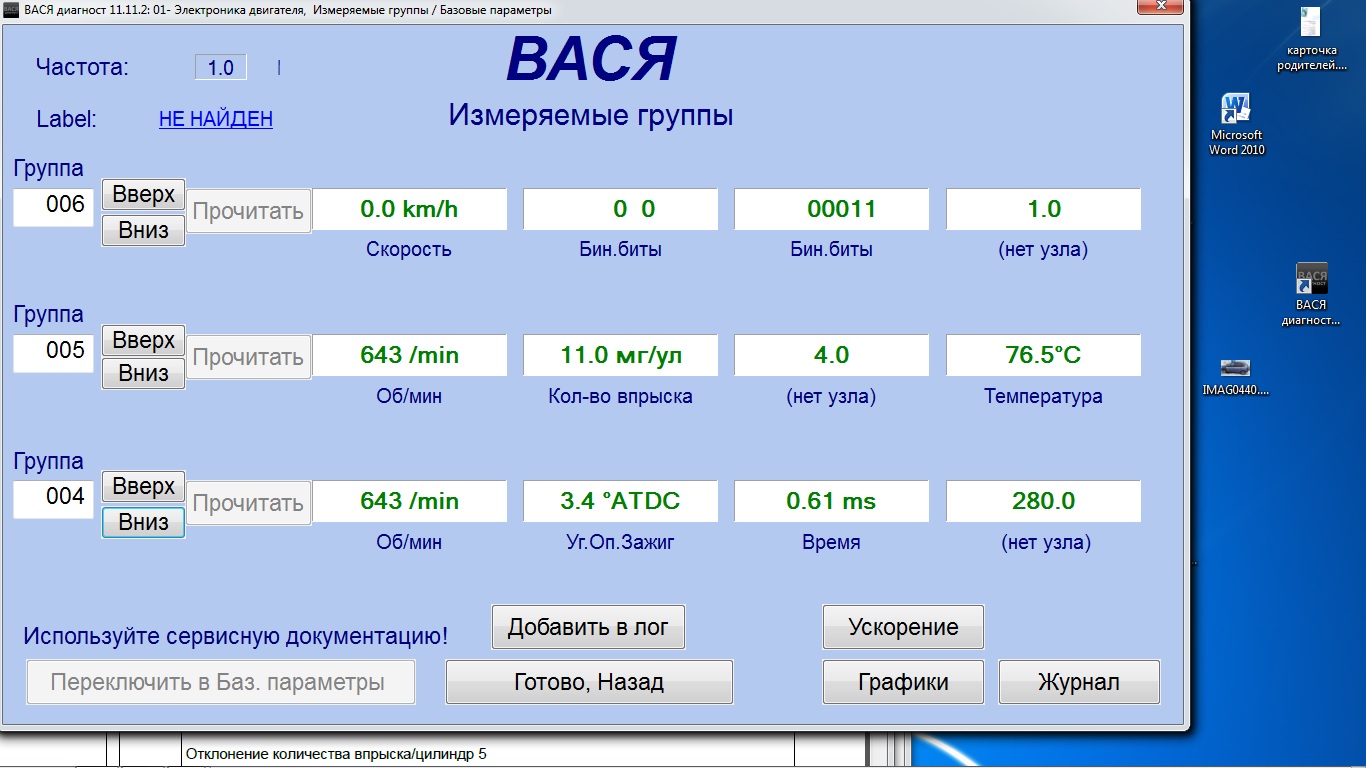
Task: Click the НЕ НАЙДЕН label link
Action: 215,119
